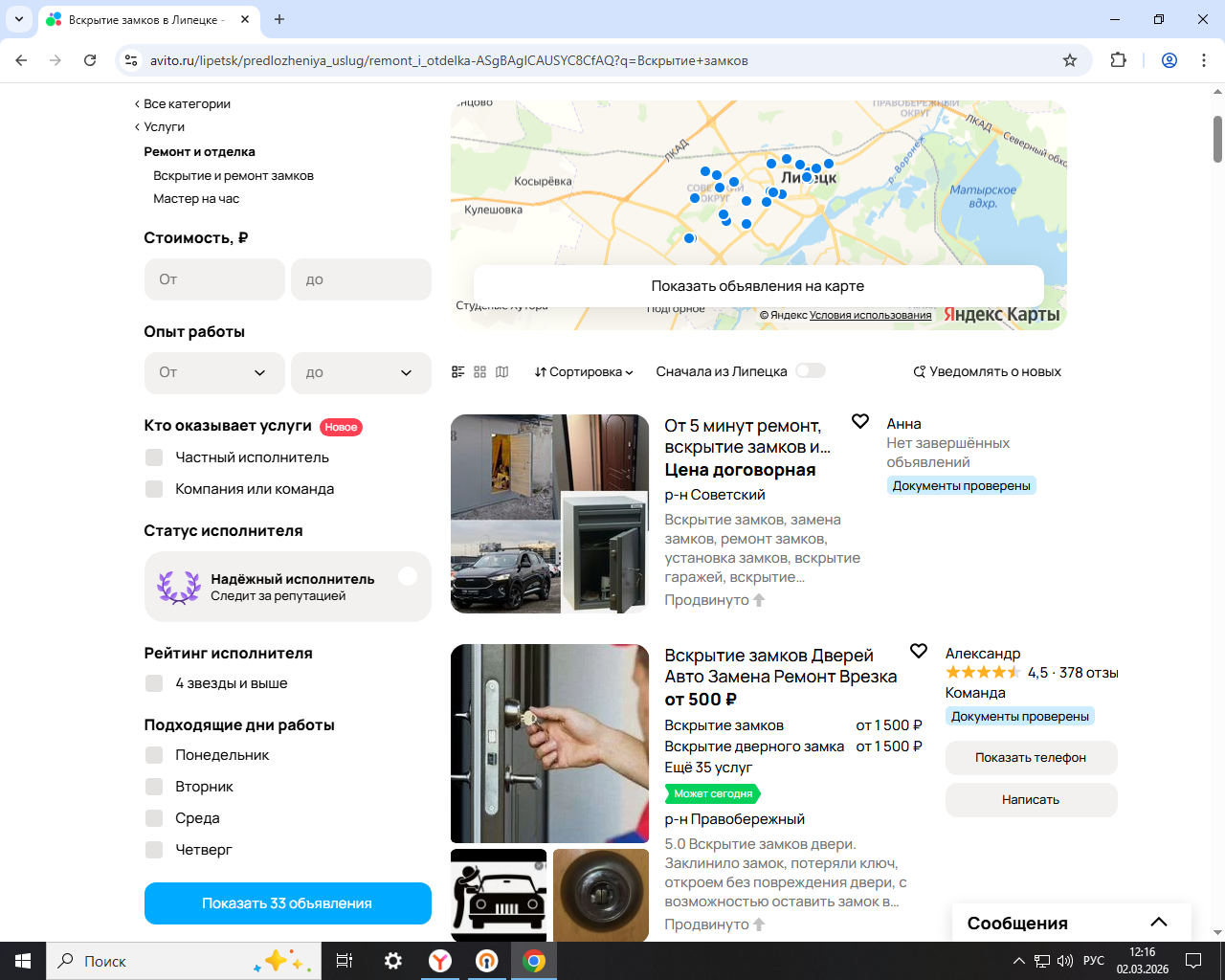Launch Settings from the taskbar gear
Viewport: 1225px width, 980px height.
coord(393,961)
